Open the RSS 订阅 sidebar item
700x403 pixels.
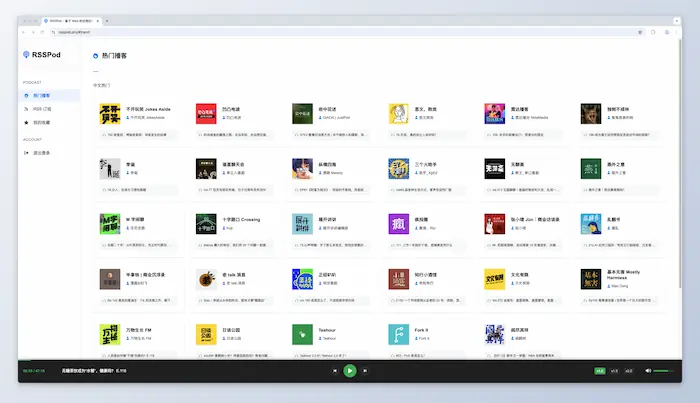49,109
